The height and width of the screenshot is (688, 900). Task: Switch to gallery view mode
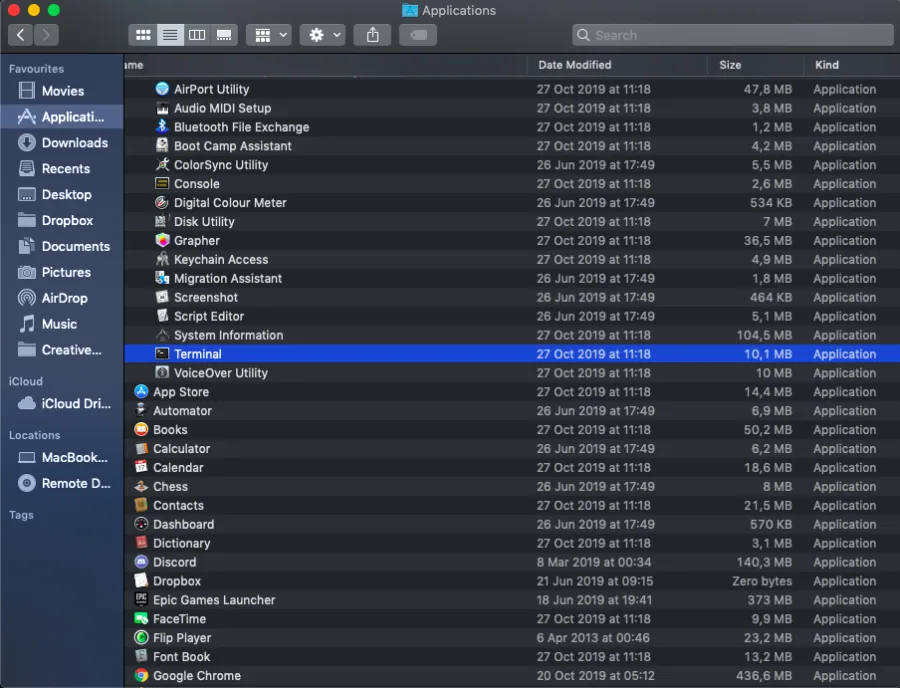pos(224,35)
